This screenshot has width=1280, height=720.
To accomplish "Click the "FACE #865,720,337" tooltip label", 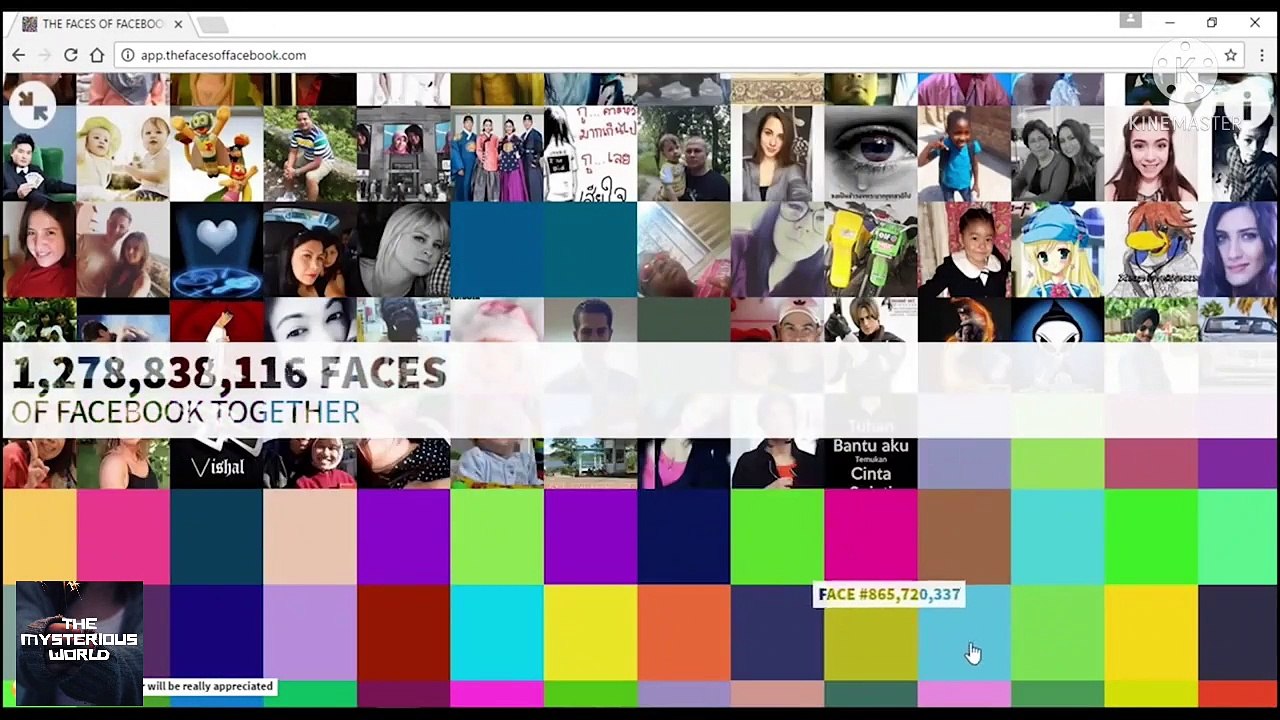I will click(889, 595).
